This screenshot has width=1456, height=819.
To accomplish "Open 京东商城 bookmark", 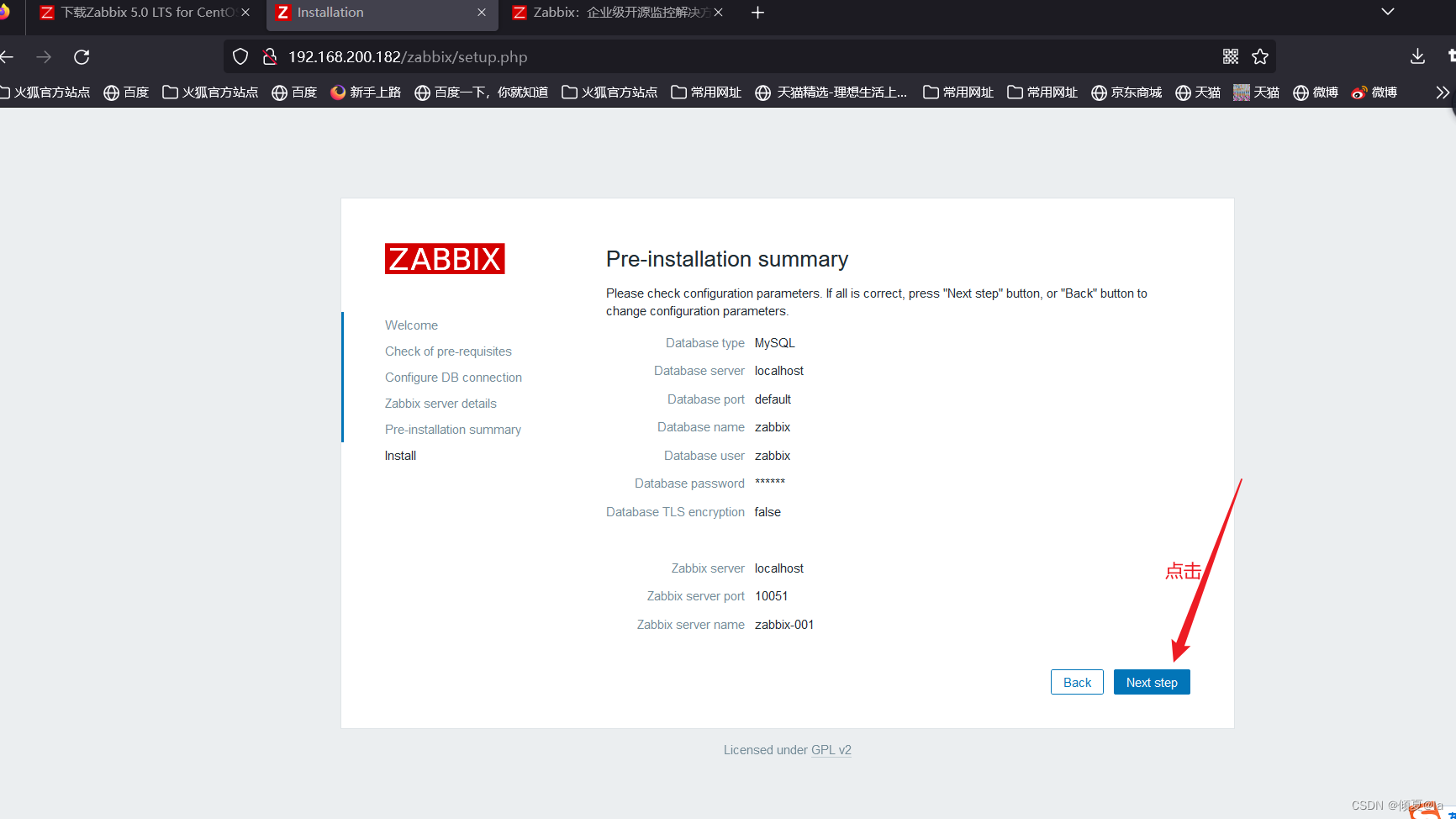I will point(1126,92).
